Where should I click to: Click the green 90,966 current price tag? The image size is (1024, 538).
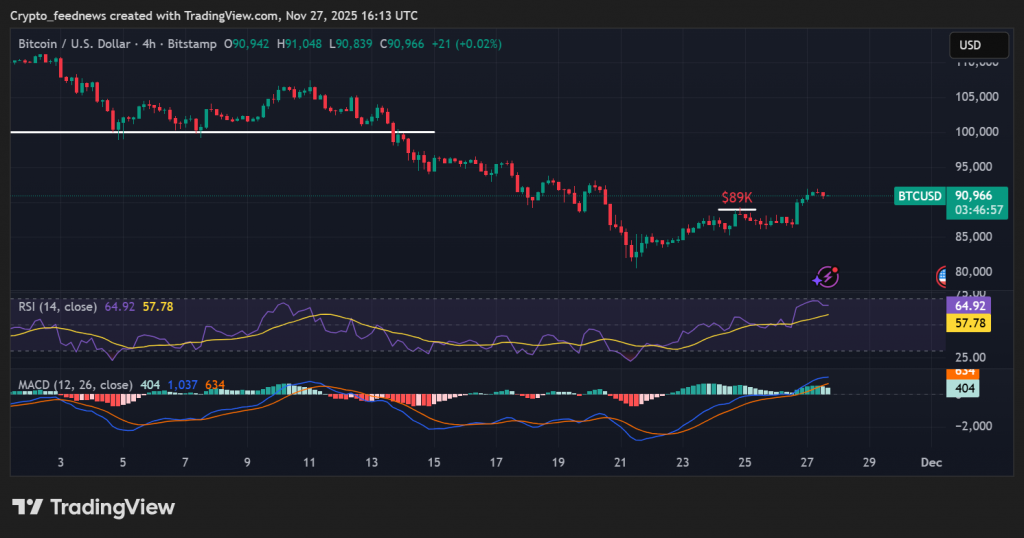(x=973, y=196)
